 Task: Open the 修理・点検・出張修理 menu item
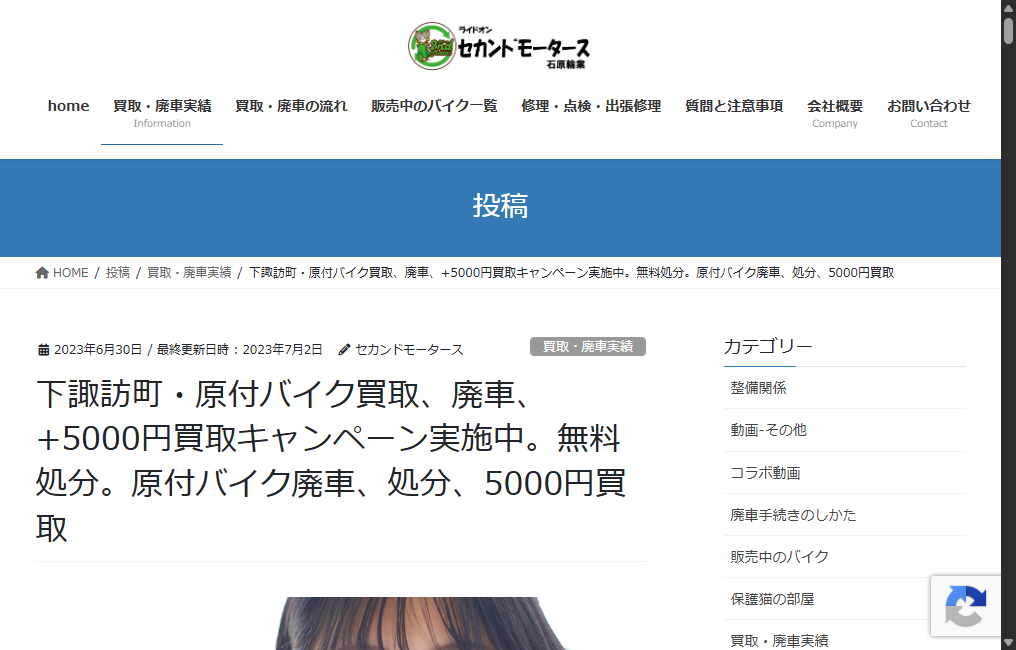591,106
